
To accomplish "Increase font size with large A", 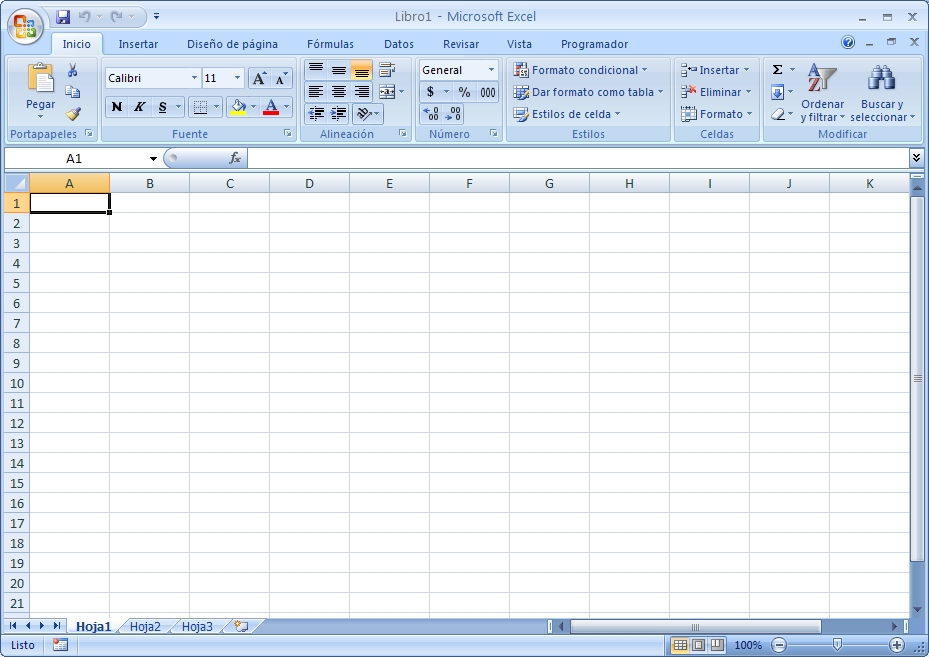I will [259, 78].
